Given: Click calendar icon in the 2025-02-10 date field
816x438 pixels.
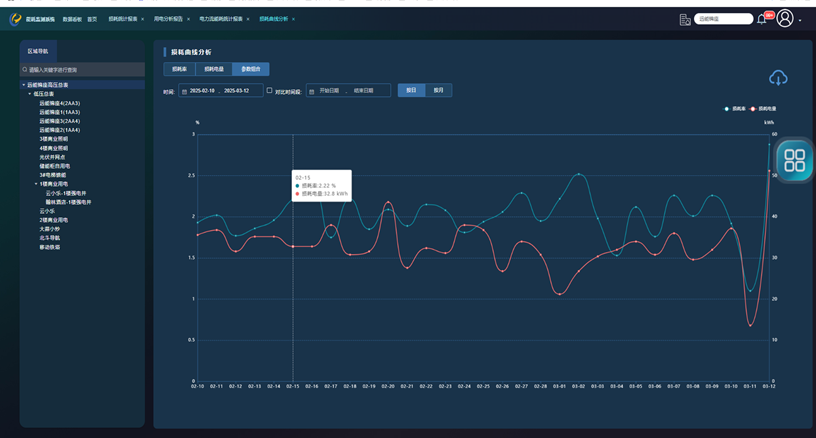Looking at the screenshot, I should (184, 91).
